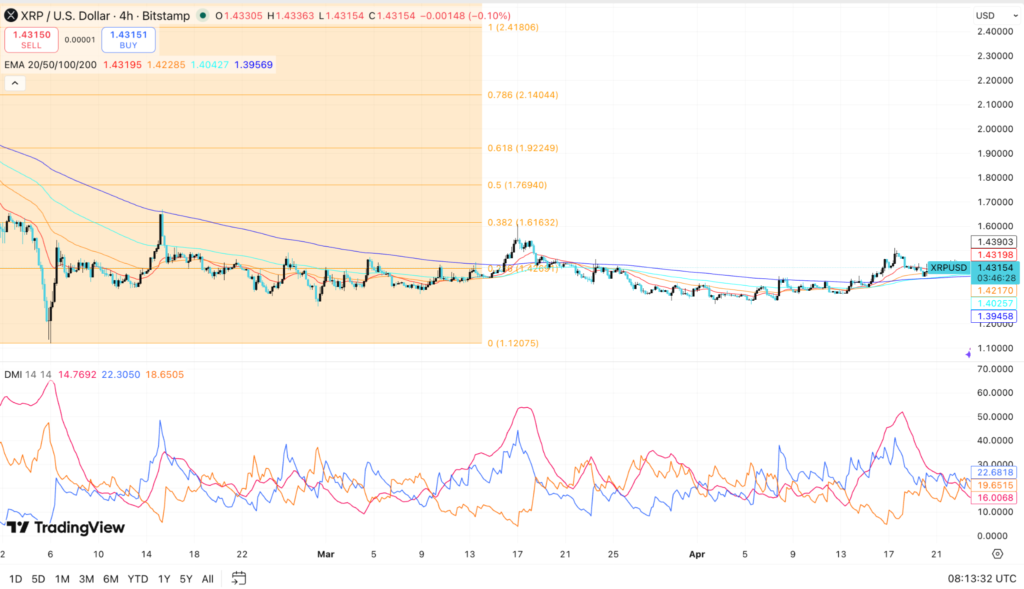Click the XRPUSD price label on the right axis
Viewport: 1024px width, 589px height.
click(947, 268)
